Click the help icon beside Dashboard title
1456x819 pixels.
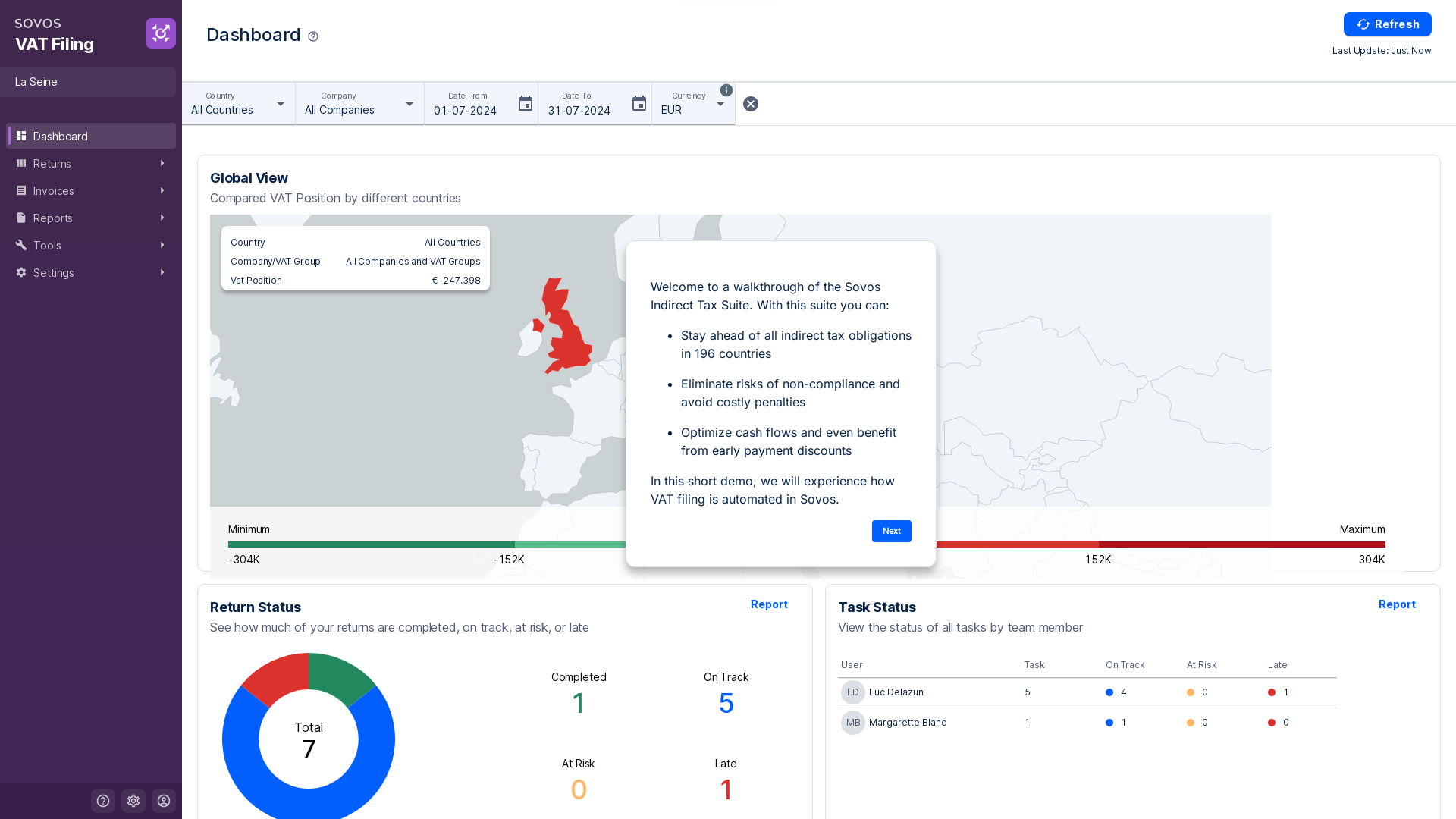(313, 36)
